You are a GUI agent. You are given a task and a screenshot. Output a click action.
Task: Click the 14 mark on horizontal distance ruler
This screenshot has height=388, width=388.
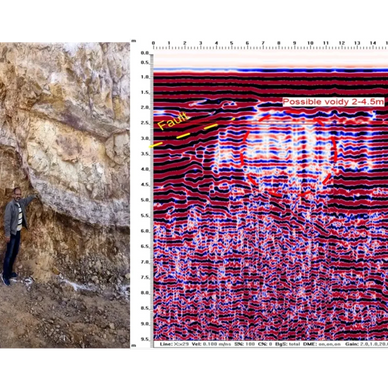tap(373, 43)
